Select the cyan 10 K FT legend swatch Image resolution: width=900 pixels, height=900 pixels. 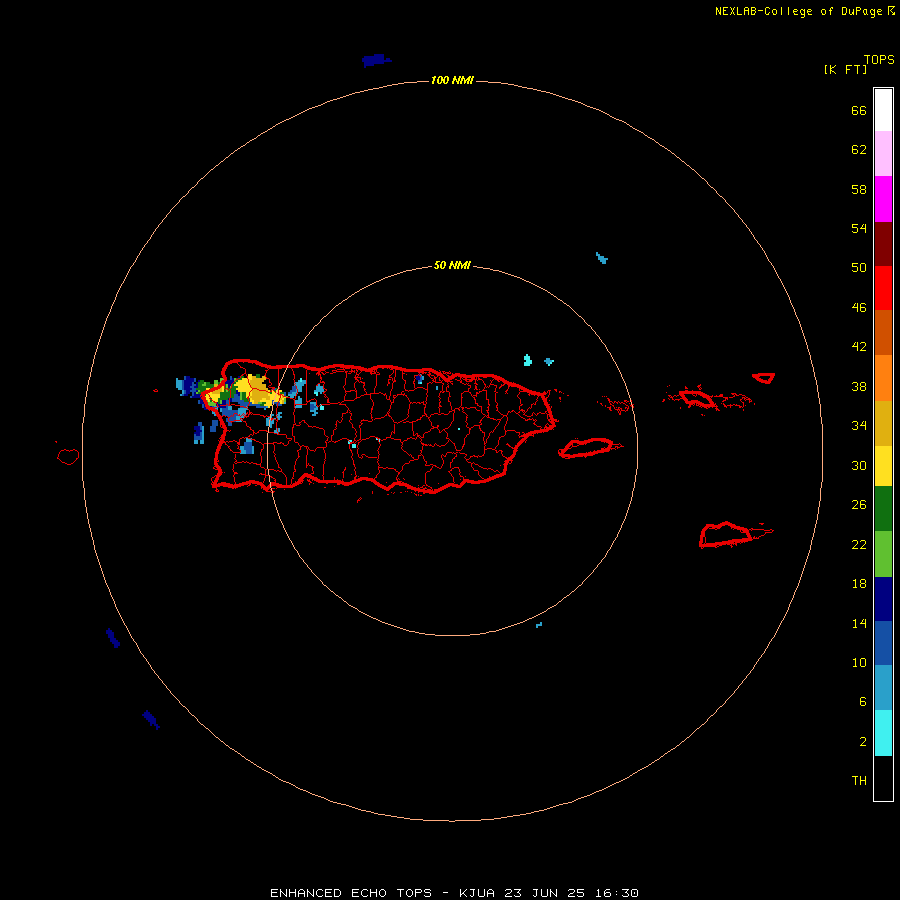tap(883, 732)
